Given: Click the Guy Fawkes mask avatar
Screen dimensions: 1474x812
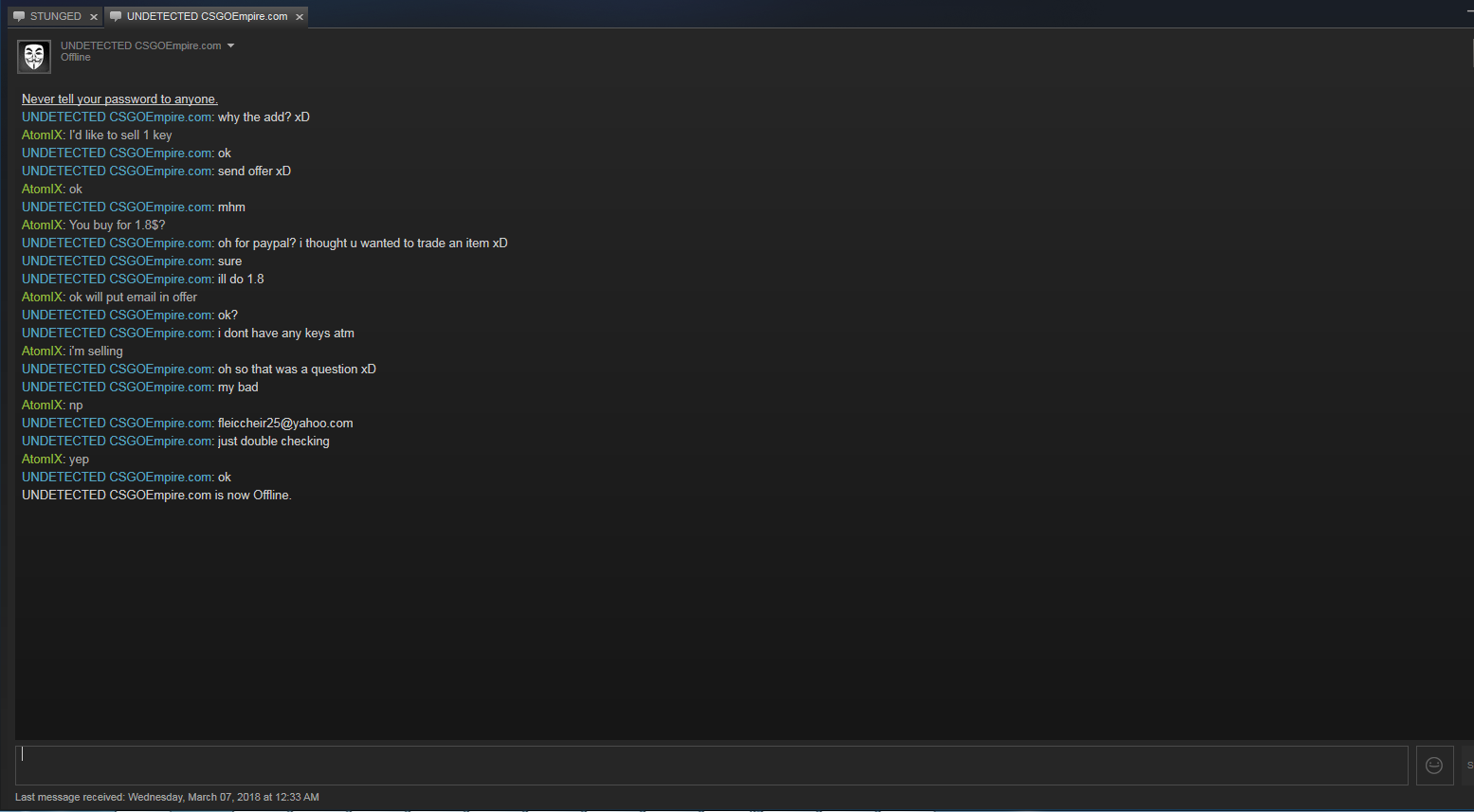Looking at the screenshot, I should point(34,57).
